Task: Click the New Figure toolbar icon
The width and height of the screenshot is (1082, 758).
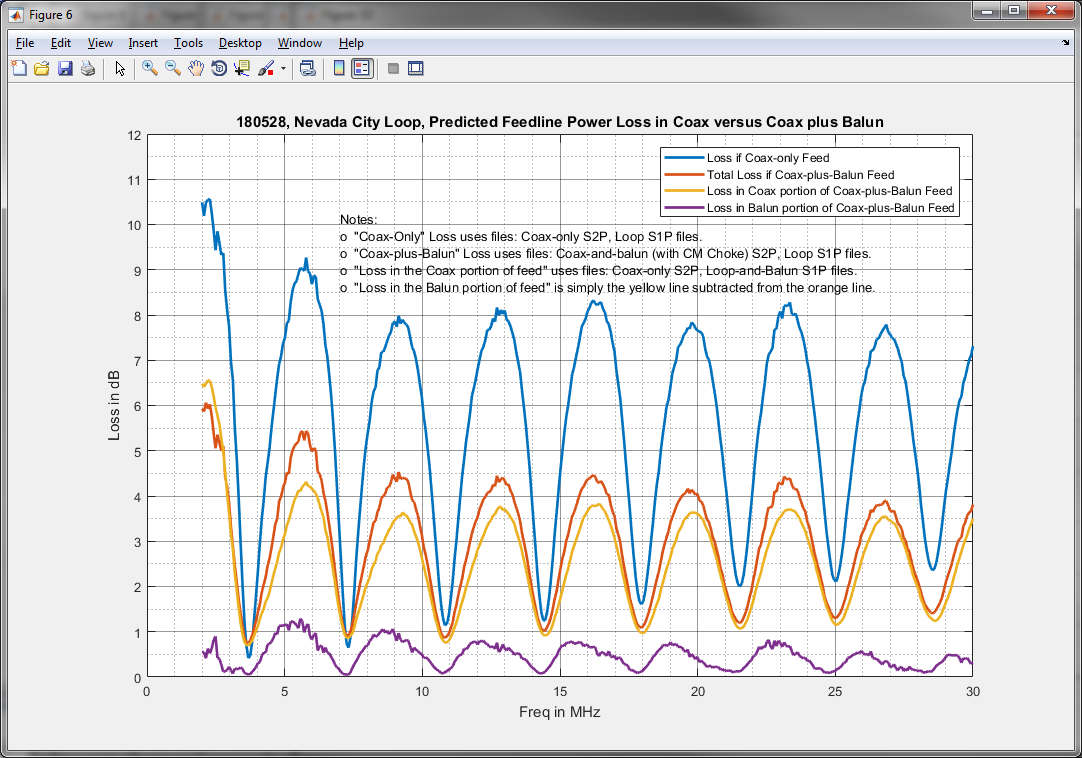Action: point(19,68)
